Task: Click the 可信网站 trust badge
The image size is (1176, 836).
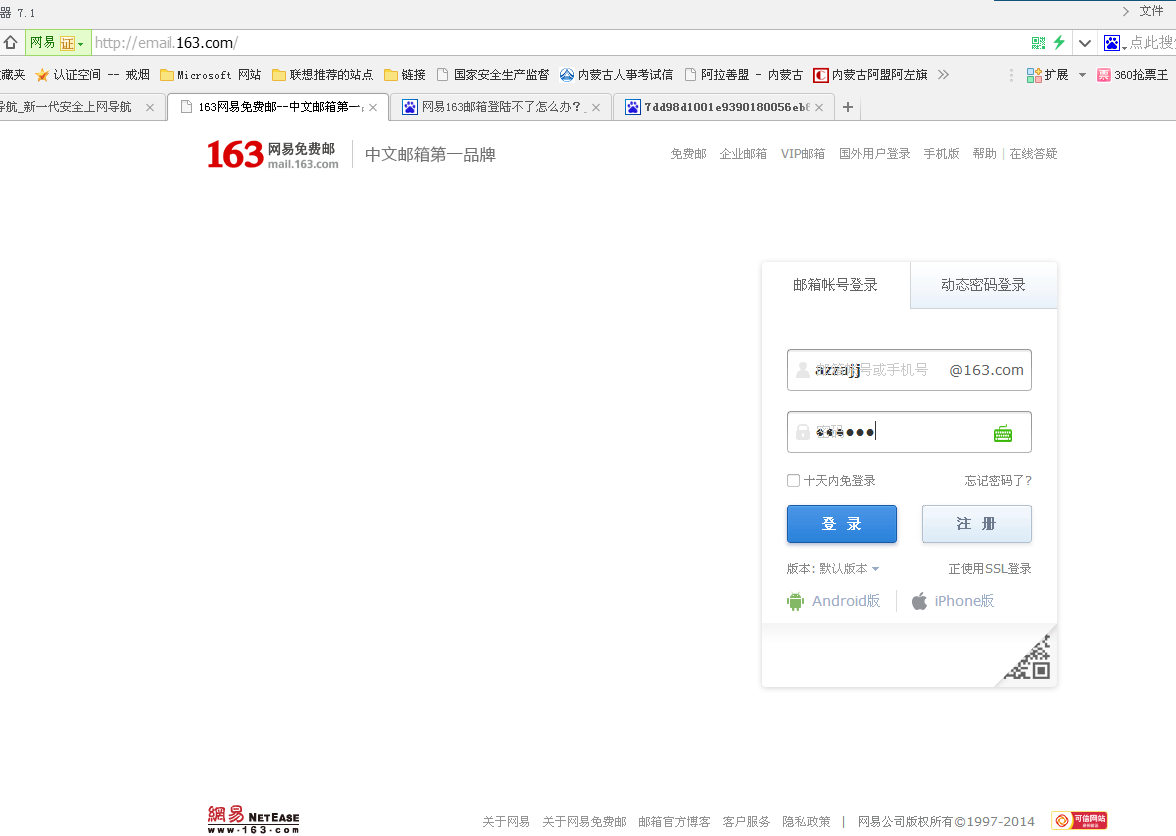Action: pyautogui.click(x=1079, y=820)
